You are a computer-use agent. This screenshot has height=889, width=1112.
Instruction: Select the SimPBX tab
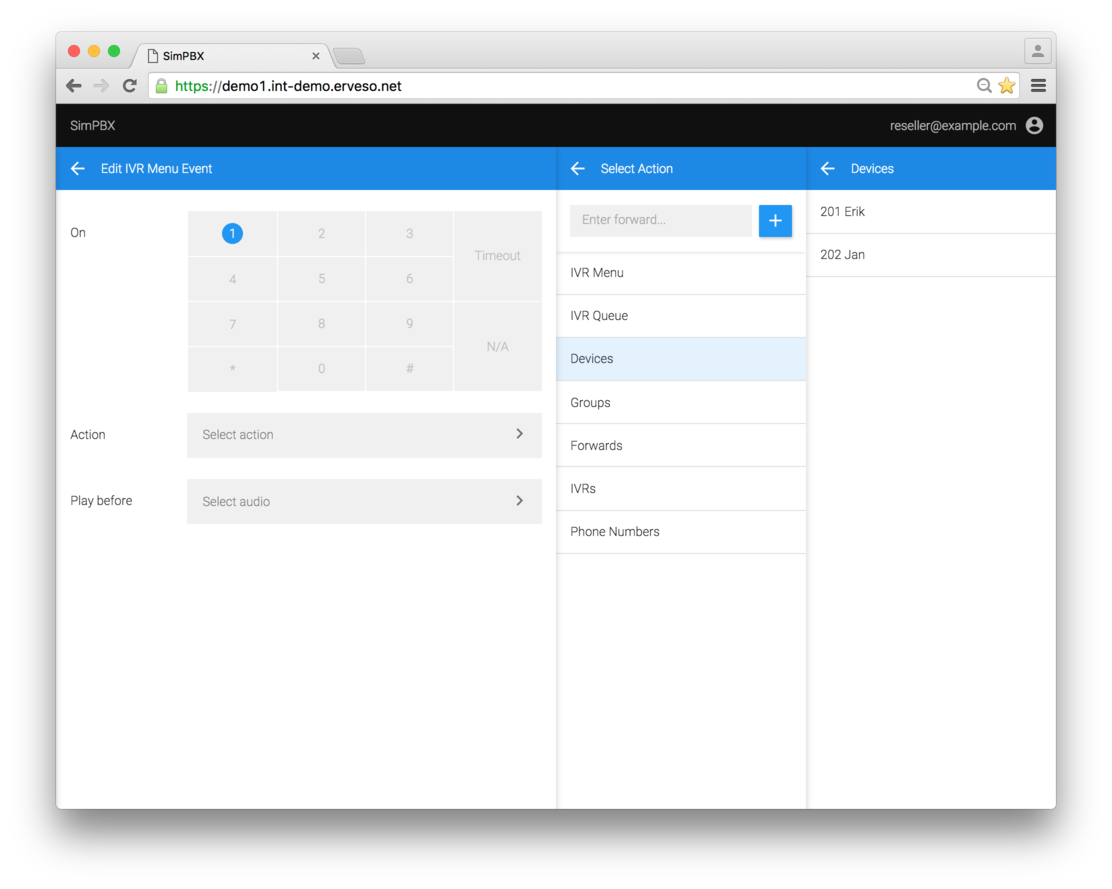click(230, 56)
